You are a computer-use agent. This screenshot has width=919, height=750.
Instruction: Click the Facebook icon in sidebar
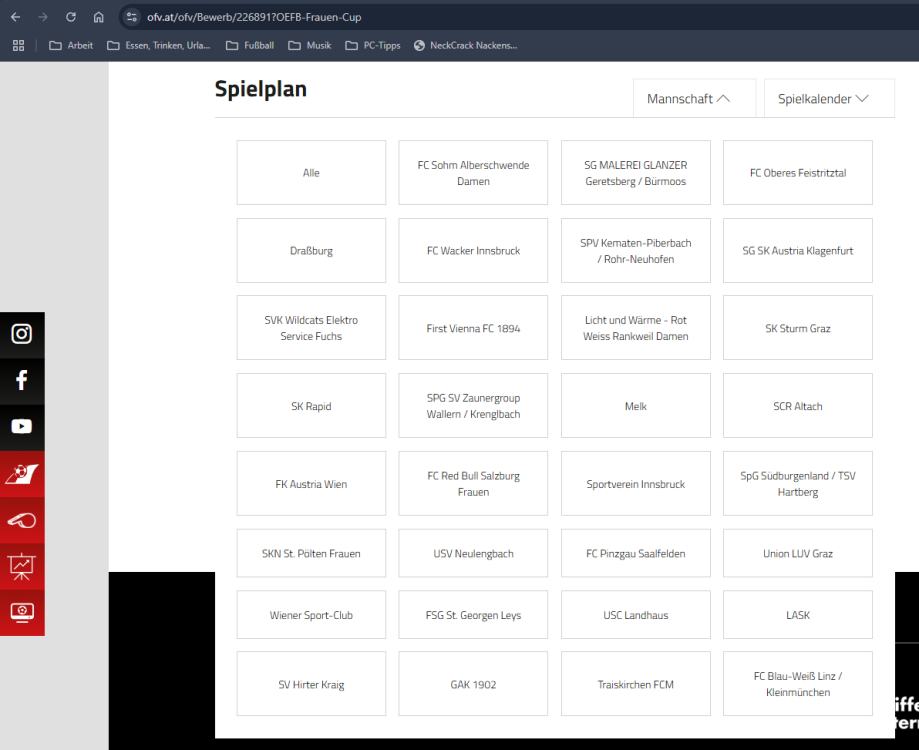pos(21,380)
